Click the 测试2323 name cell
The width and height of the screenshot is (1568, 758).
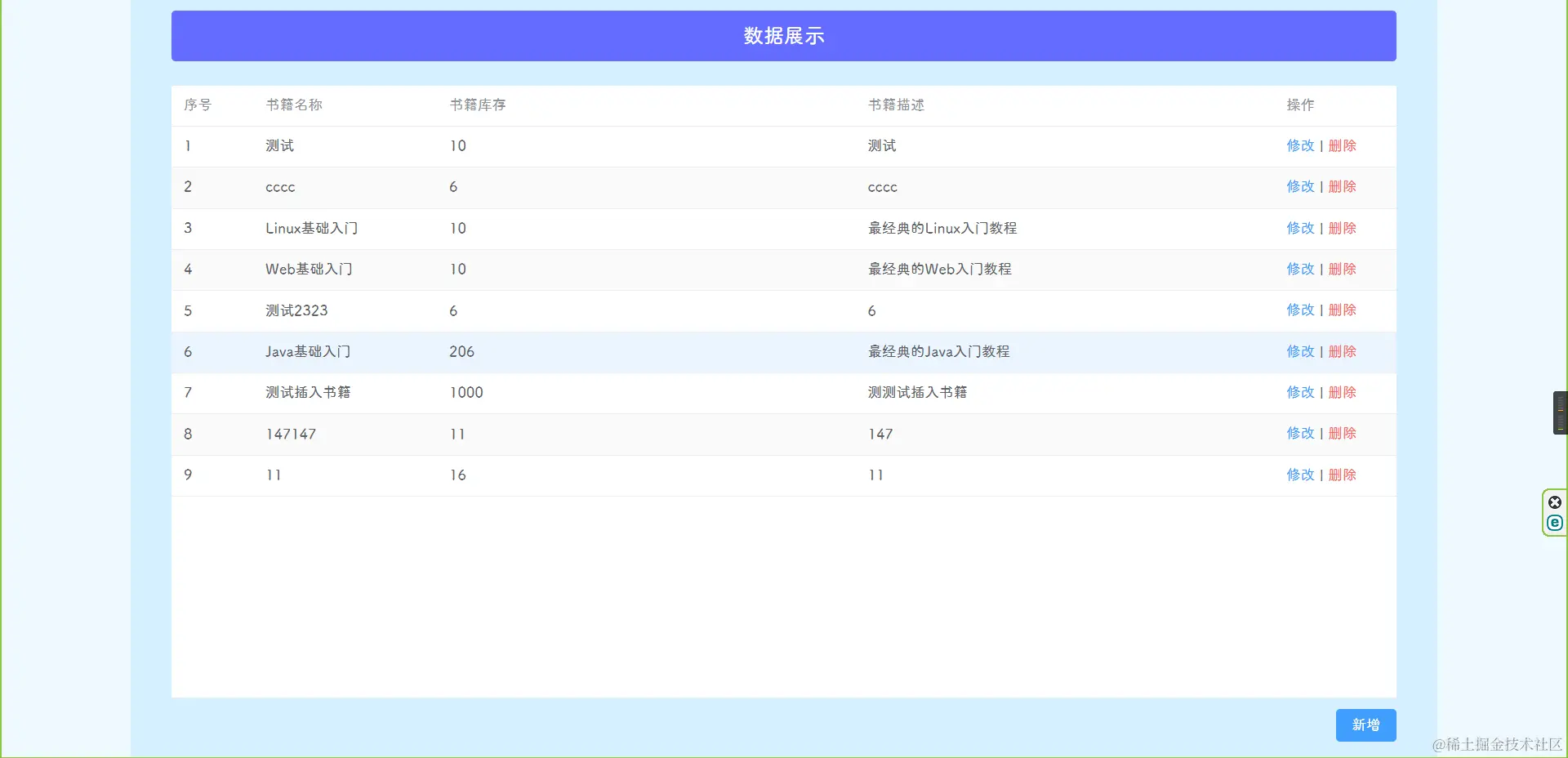[x=296, y=310]
